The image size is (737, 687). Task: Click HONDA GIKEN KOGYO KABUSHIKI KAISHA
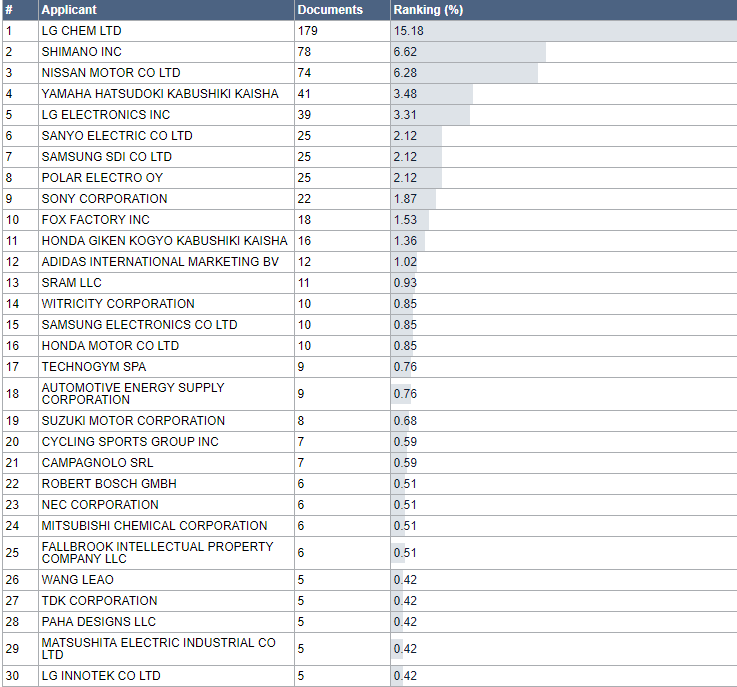pos(165,241)
